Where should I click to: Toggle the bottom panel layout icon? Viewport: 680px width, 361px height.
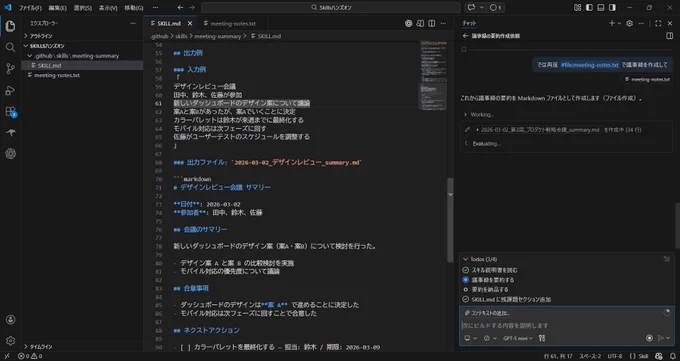click(x=601, y=7)
